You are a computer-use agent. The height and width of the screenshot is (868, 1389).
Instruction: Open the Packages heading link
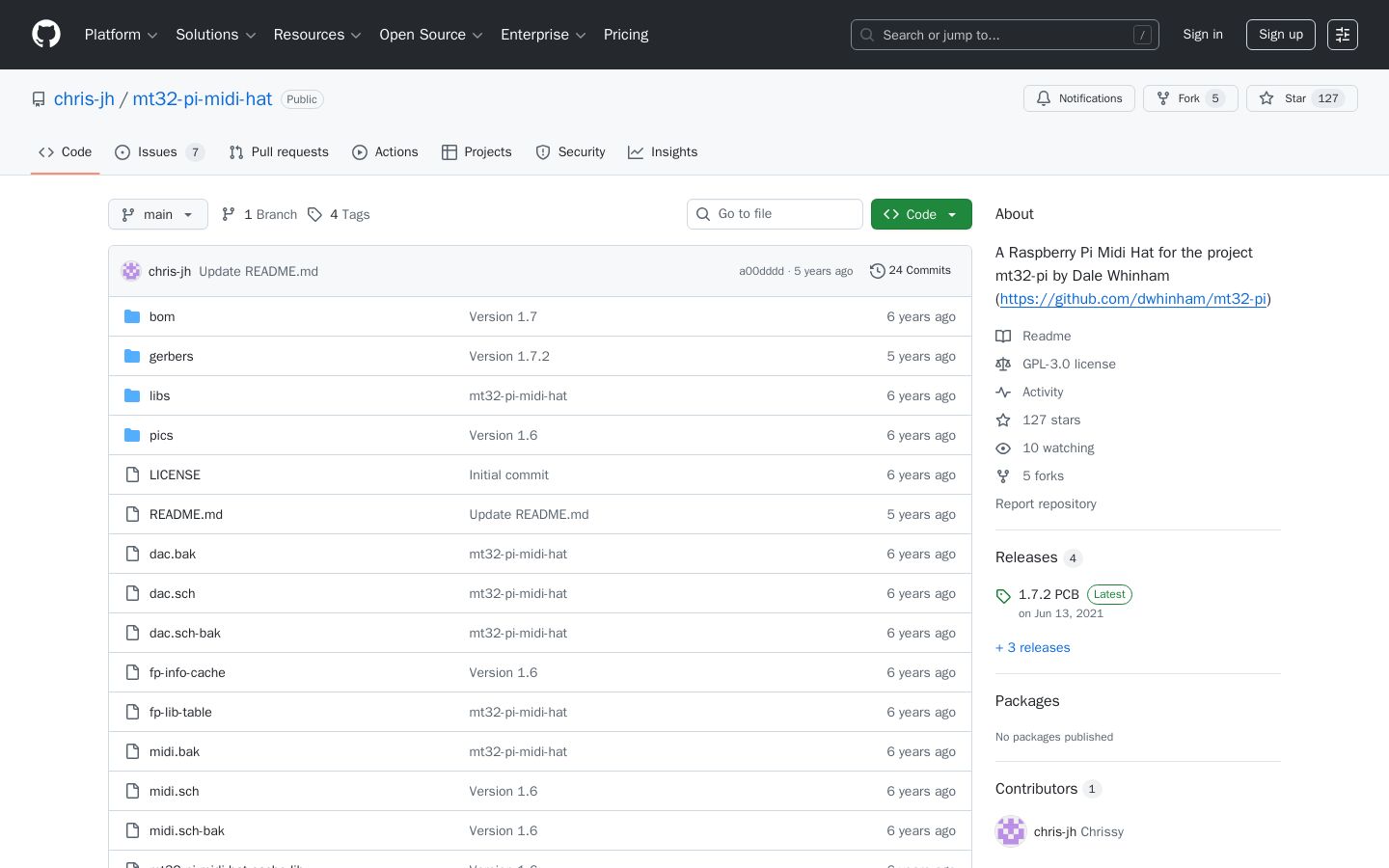pyautogui.click(x=1027, y=701)
